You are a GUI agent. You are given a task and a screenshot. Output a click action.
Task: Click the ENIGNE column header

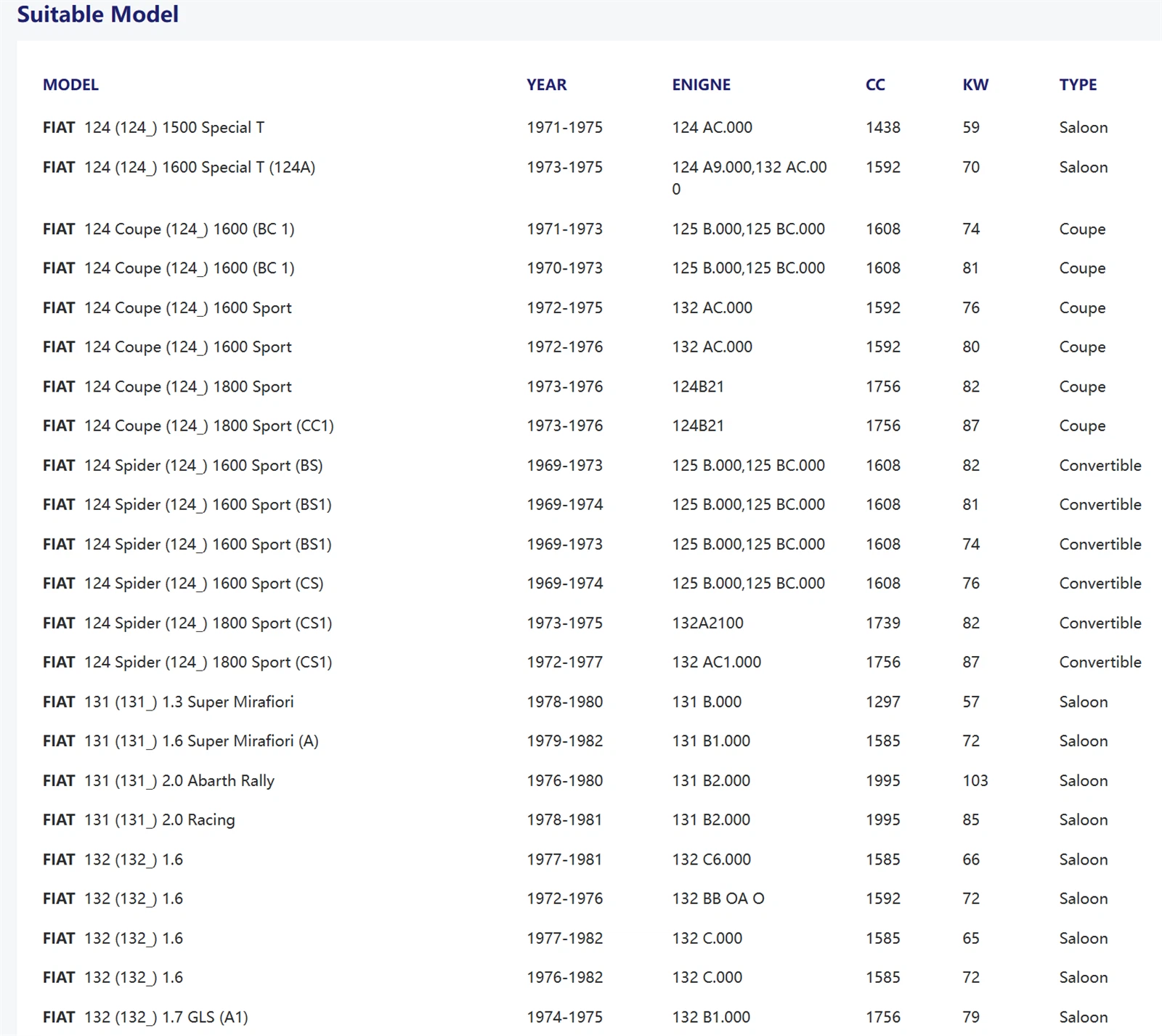click(x=701, y=84)
